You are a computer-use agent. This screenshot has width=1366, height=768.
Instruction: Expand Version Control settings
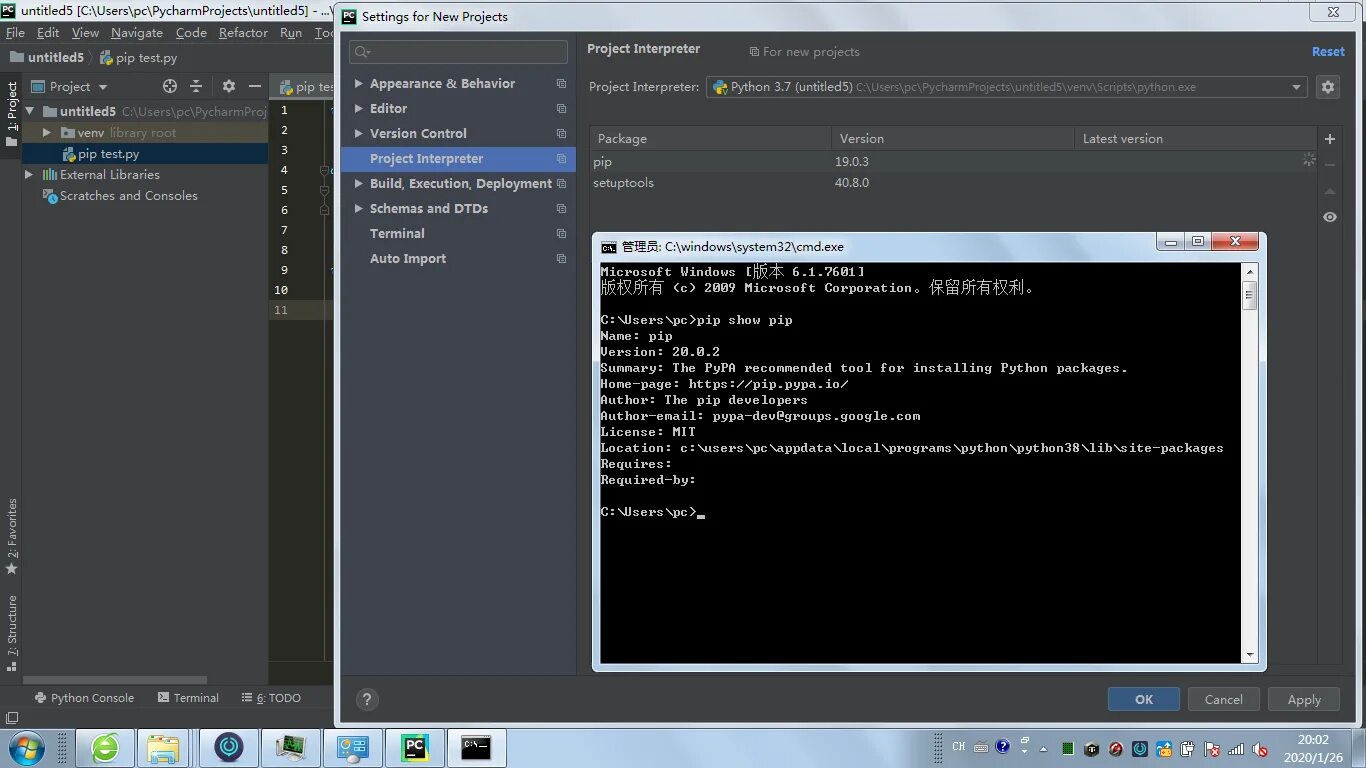pyautogui.click(x=359, y=134)
